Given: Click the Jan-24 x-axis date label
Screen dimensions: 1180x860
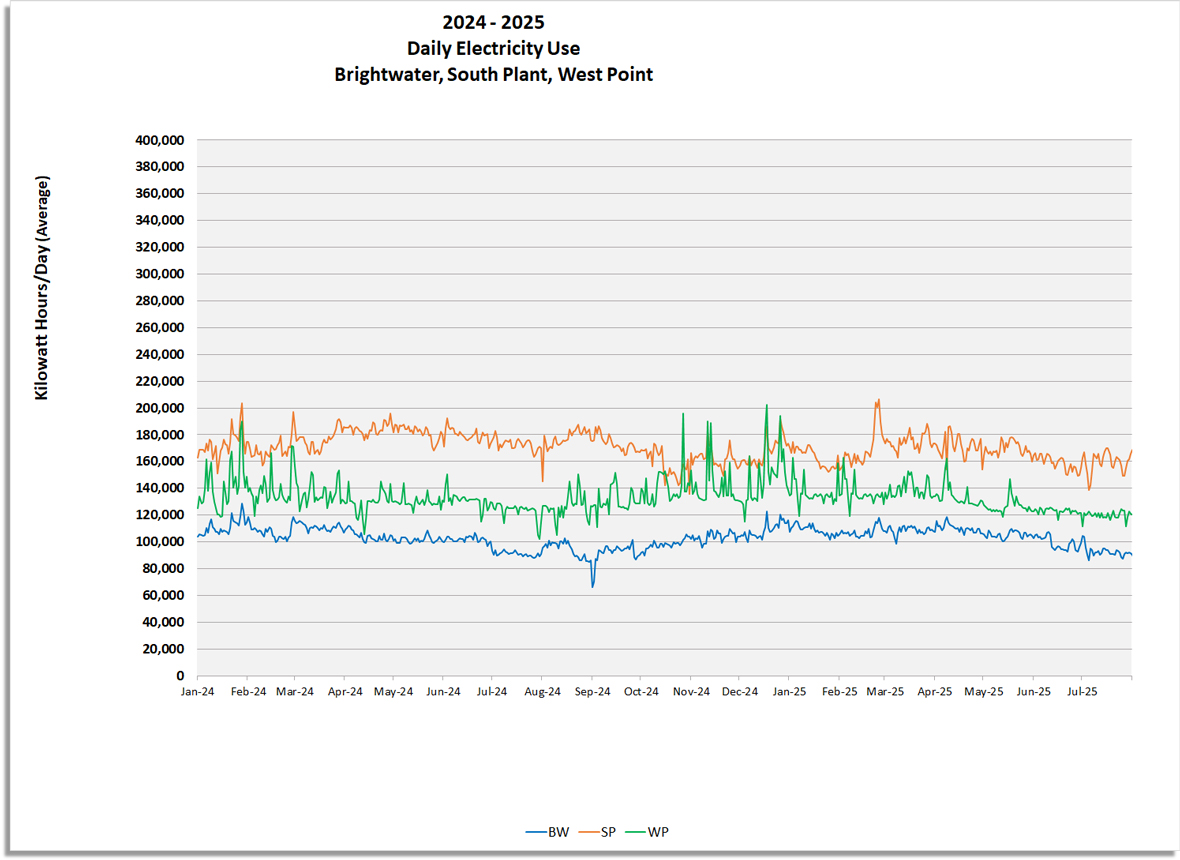Looking at the screenshot, I should tap(197, 691).
